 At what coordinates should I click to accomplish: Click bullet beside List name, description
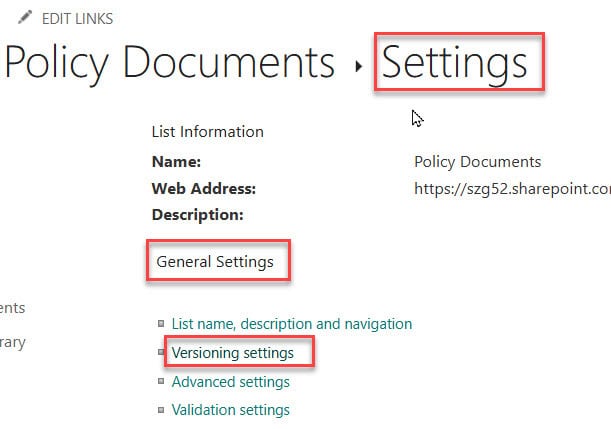161,323
